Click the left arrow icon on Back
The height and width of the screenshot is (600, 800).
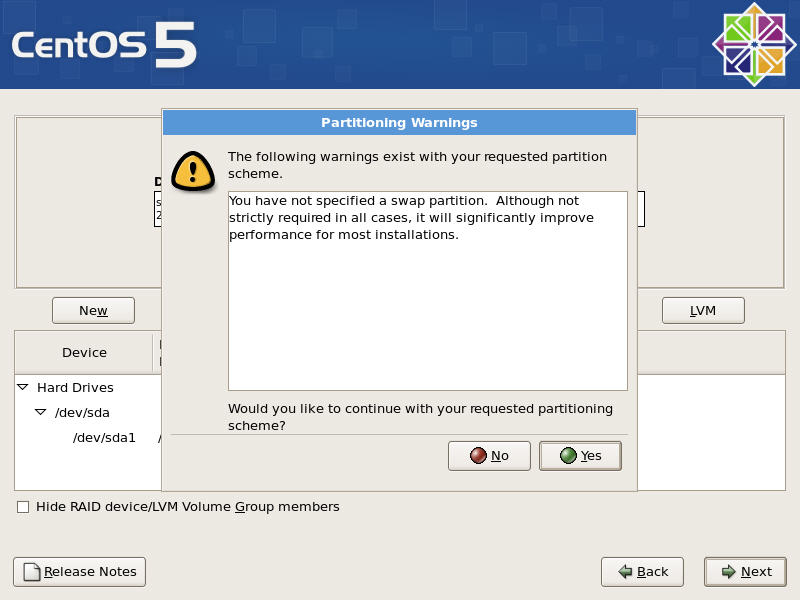[x=625, y=571]
